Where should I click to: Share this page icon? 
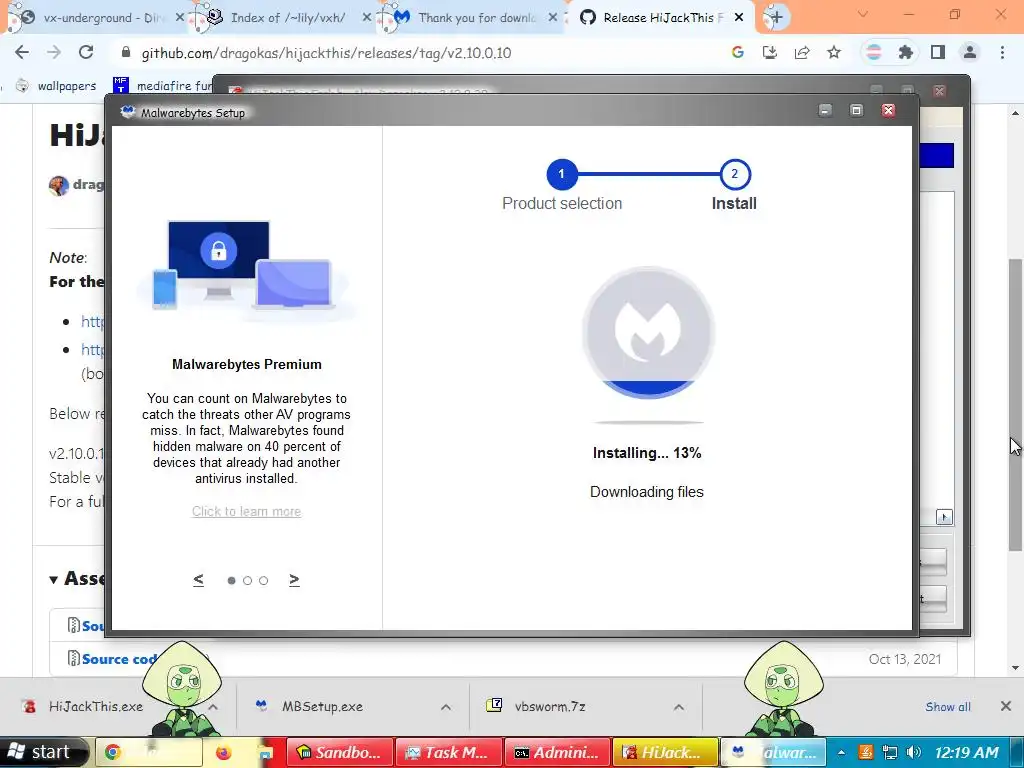(802, 52)
